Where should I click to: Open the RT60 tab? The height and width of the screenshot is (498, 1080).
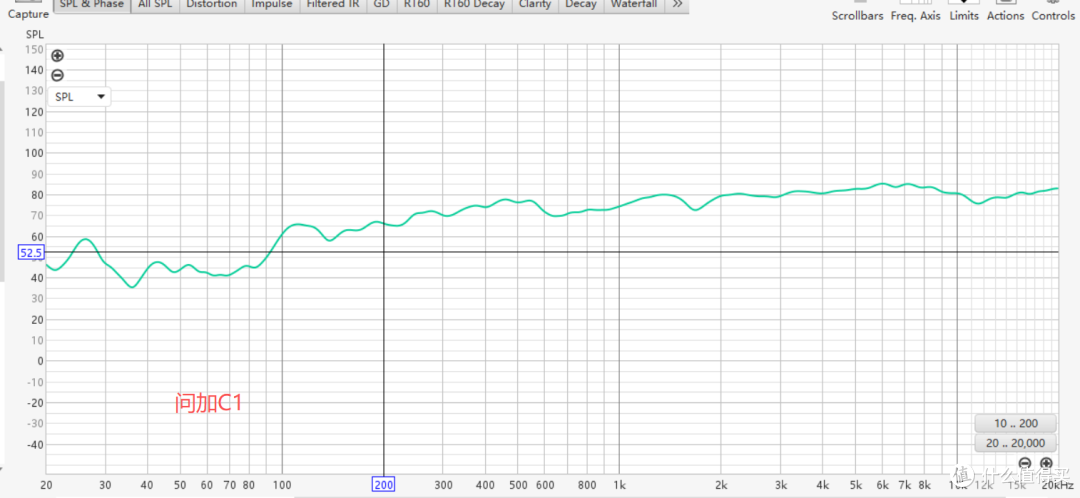pyautogui.click(x=416, y=5)
